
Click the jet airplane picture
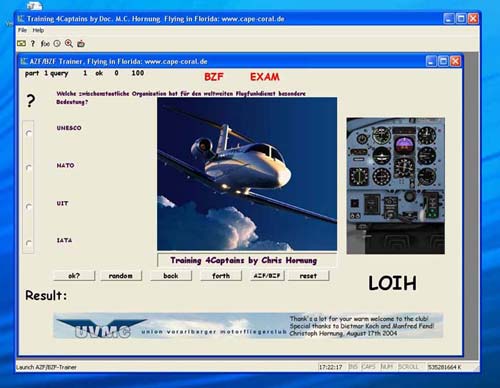coord(247,174)
